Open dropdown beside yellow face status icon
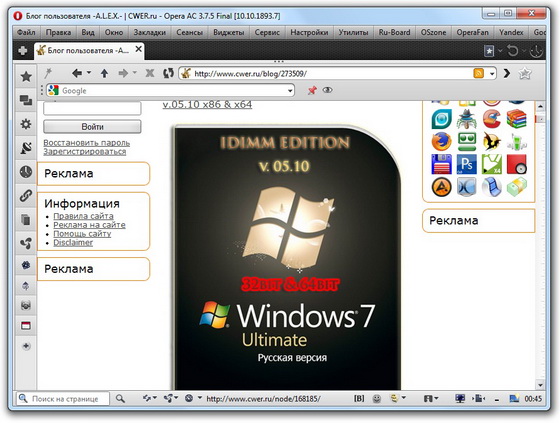Screen dimensions: 560x423 [404, 397]
